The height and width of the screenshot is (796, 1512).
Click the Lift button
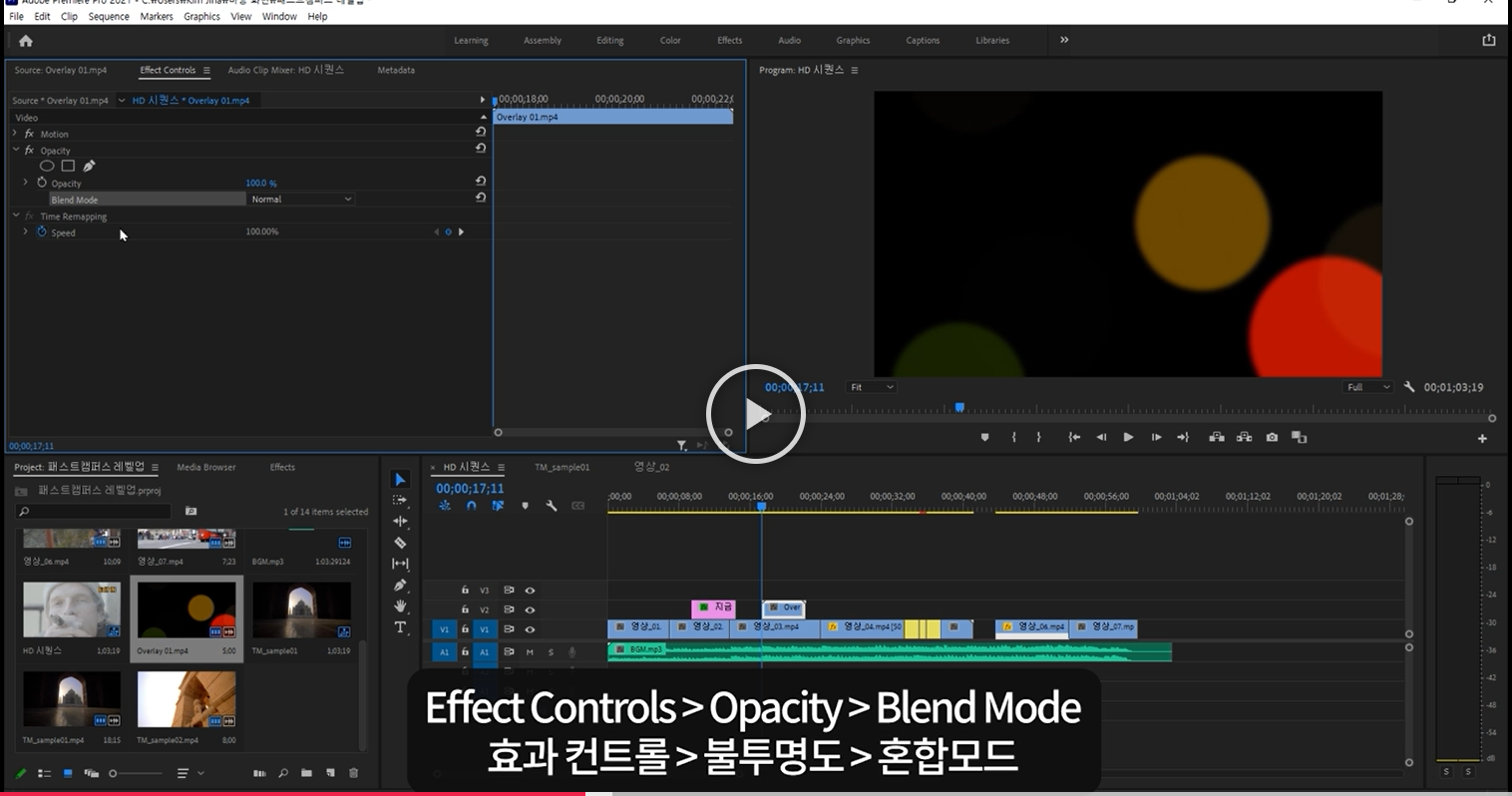click(x=1217, y=437)
